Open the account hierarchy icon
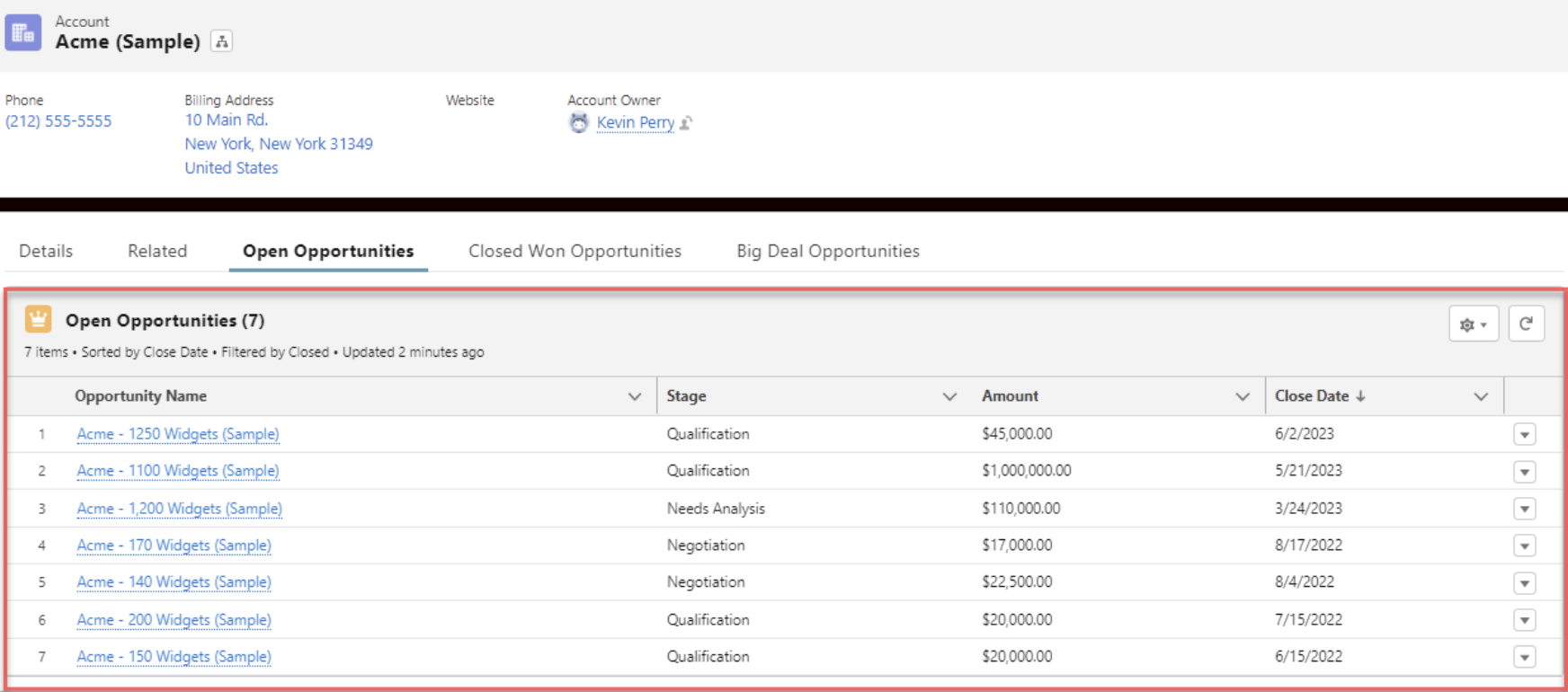This screenshot has width=1568, height=692. 221,41
